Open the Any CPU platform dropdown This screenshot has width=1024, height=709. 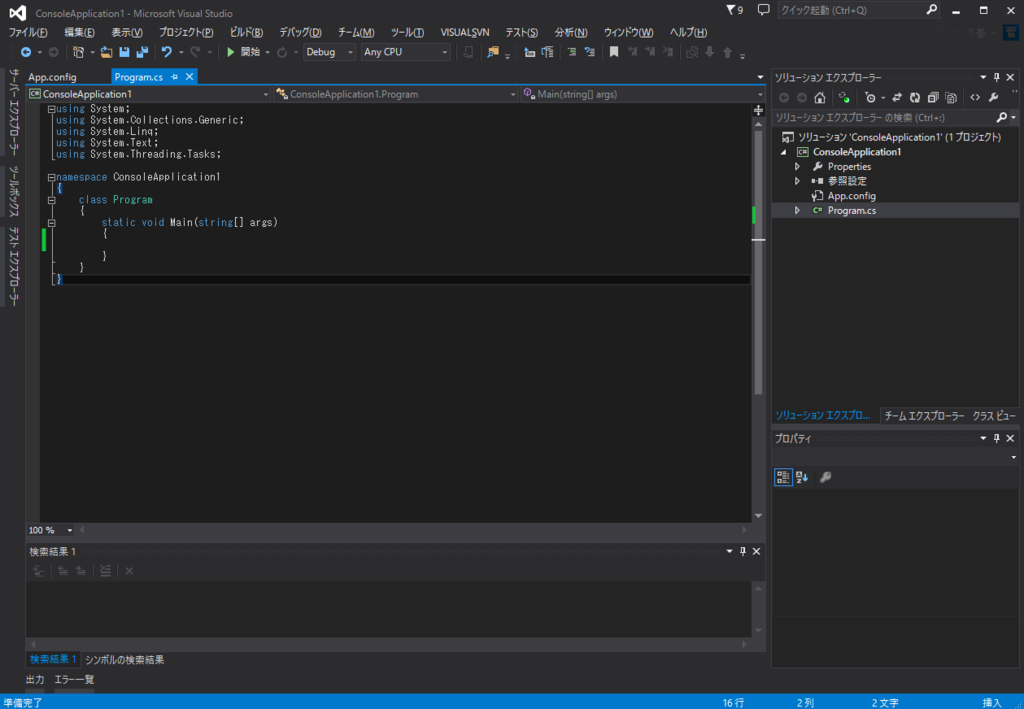(x=406, y=52)
